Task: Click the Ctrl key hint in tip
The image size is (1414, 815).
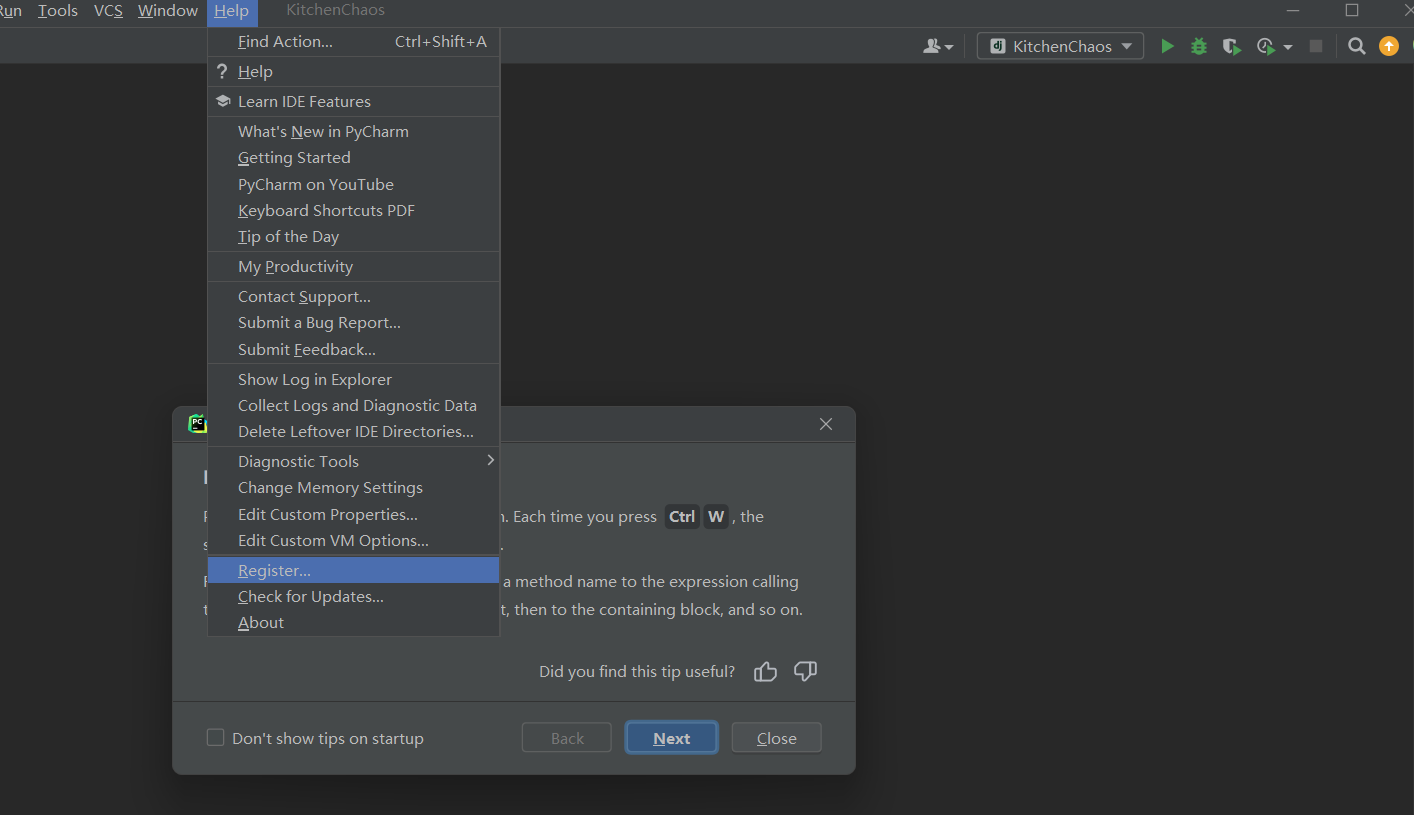Action: 682,517
